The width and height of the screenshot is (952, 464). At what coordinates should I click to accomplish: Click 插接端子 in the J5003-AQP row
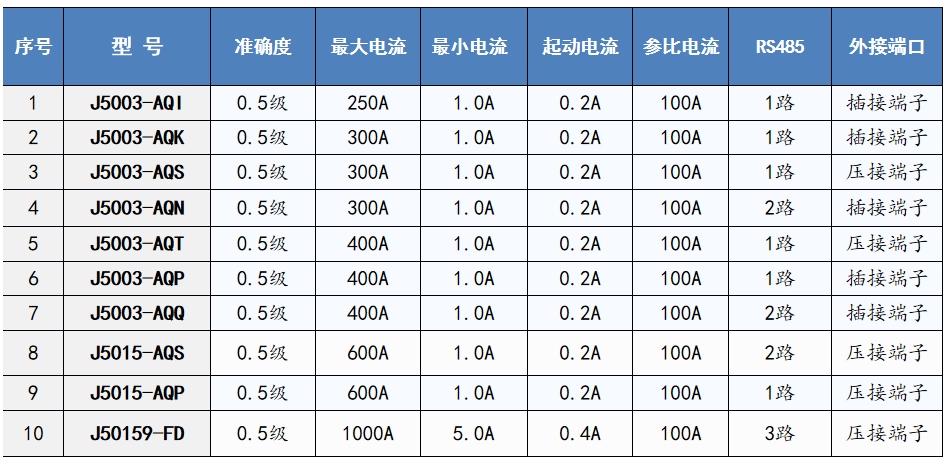(887, 279)
